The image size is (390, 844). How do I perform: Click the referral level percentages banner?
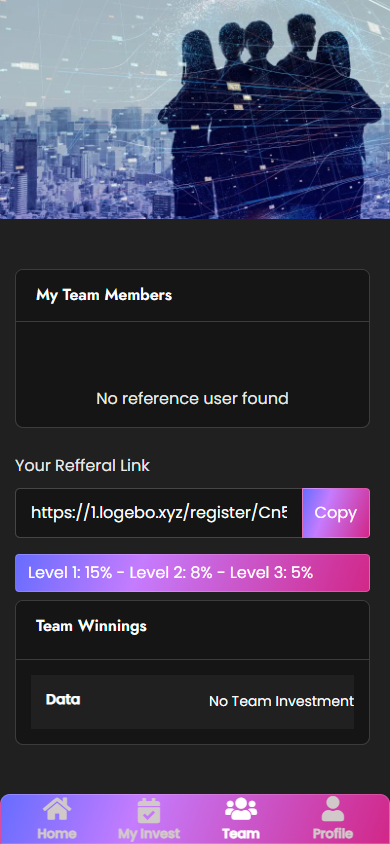pyautogui.click(x=193, y=573)
